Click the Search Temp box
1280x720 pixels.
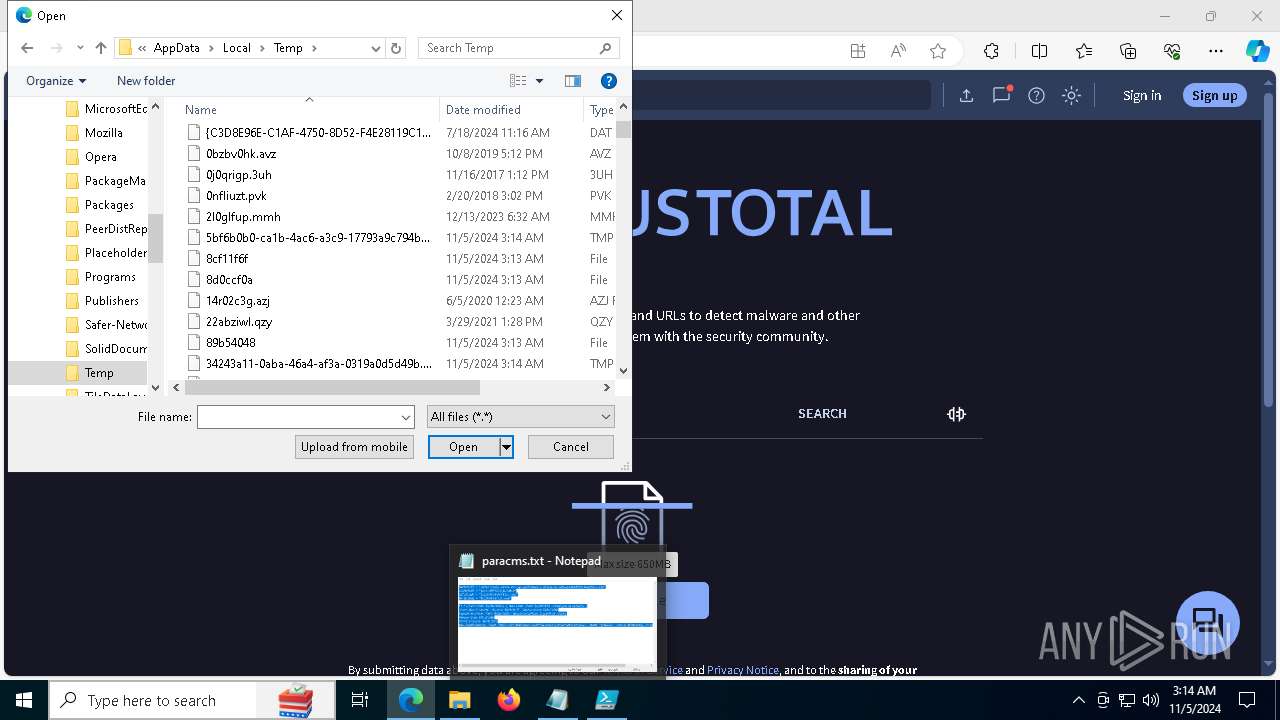coord(519,48)
